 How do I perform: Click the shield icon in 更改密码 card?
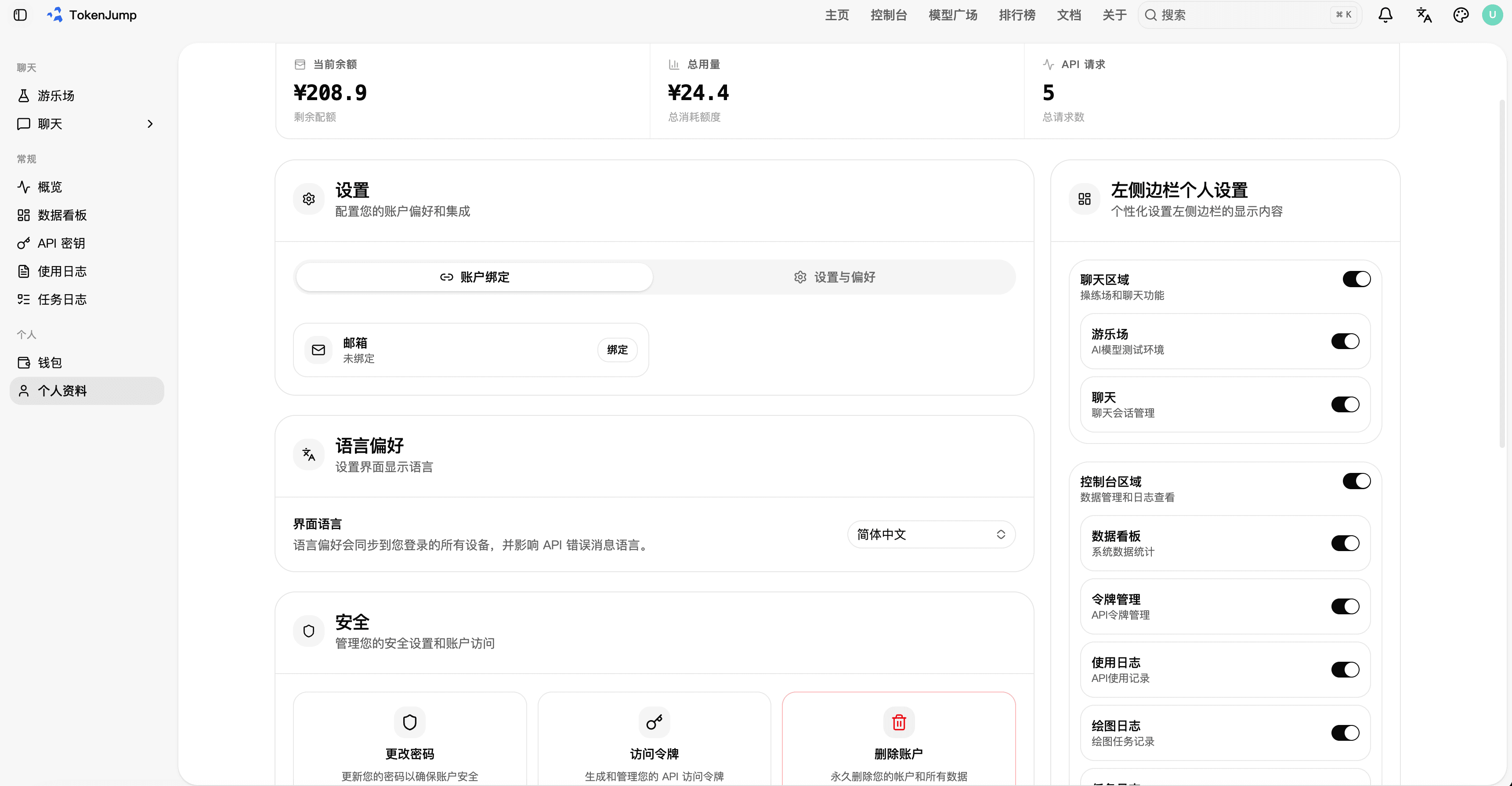click(410, 722)
